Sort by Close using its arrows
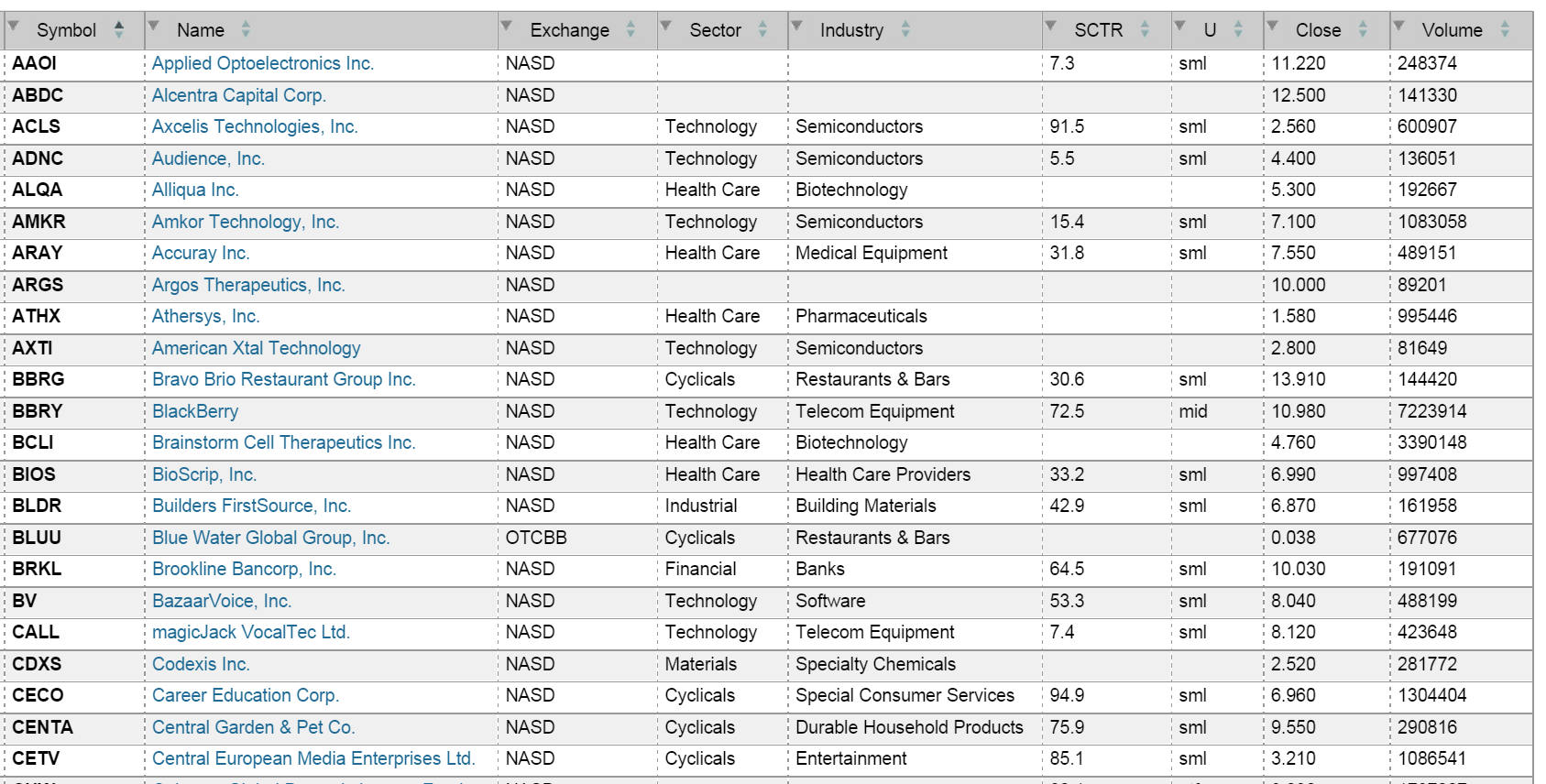This screenshot has width=1546, height=784. tap(1363, 30)
